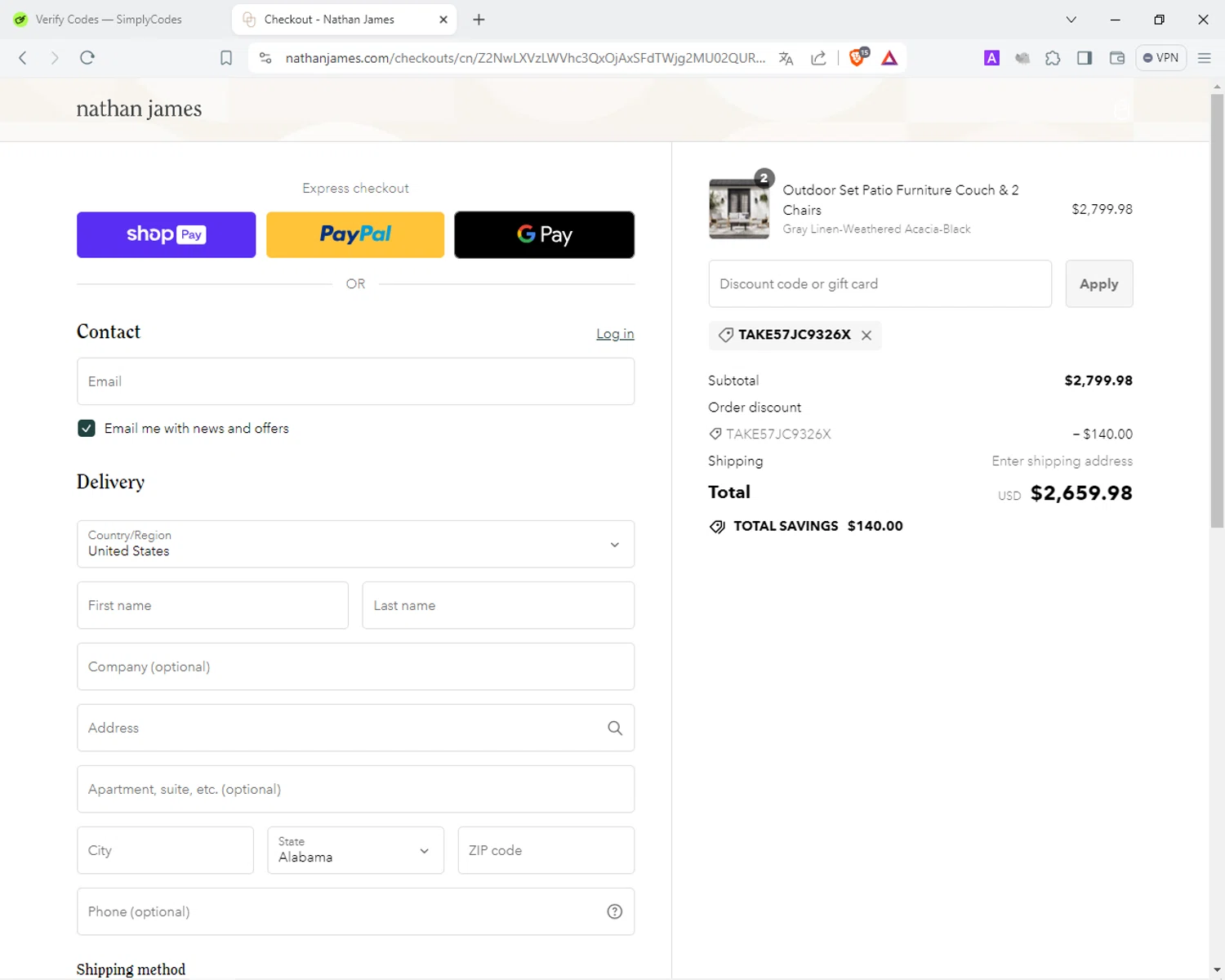Click the page vertical scrollbar
1225x980 pixels.
point(1217,310)
